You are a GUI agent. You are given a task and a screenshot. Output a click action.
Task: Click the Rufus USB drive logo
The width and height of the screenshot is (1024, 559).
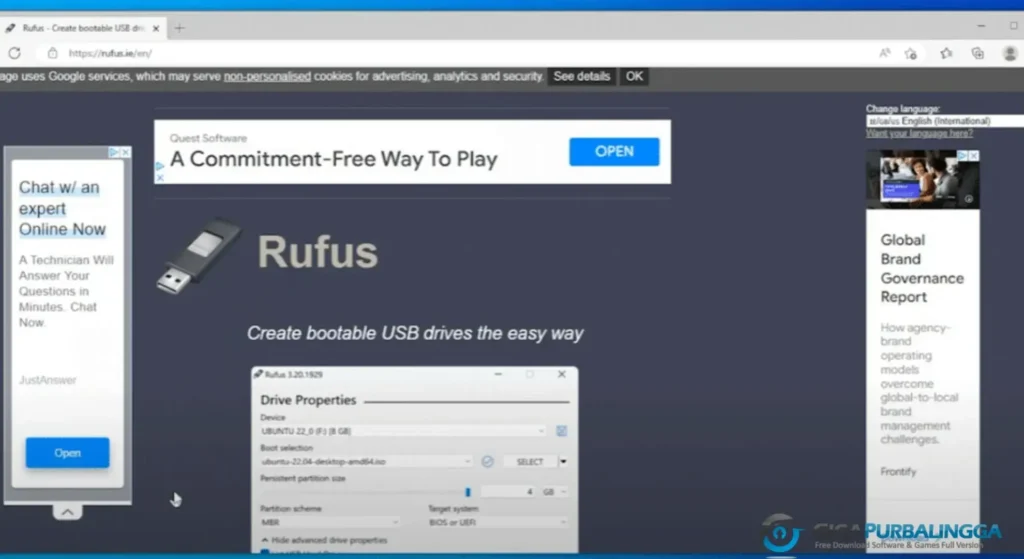[199, 255]
